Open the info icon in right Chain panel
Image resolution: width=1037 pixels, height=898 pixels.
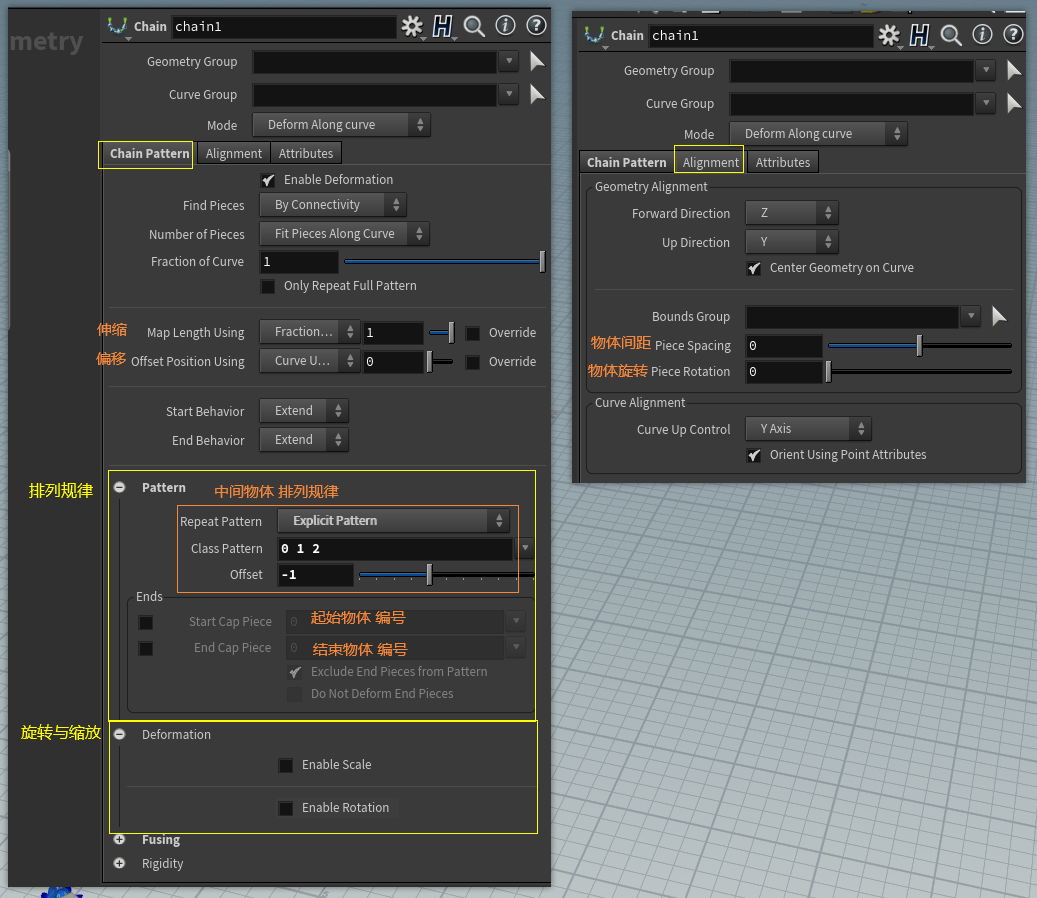[x=982, y=34]
